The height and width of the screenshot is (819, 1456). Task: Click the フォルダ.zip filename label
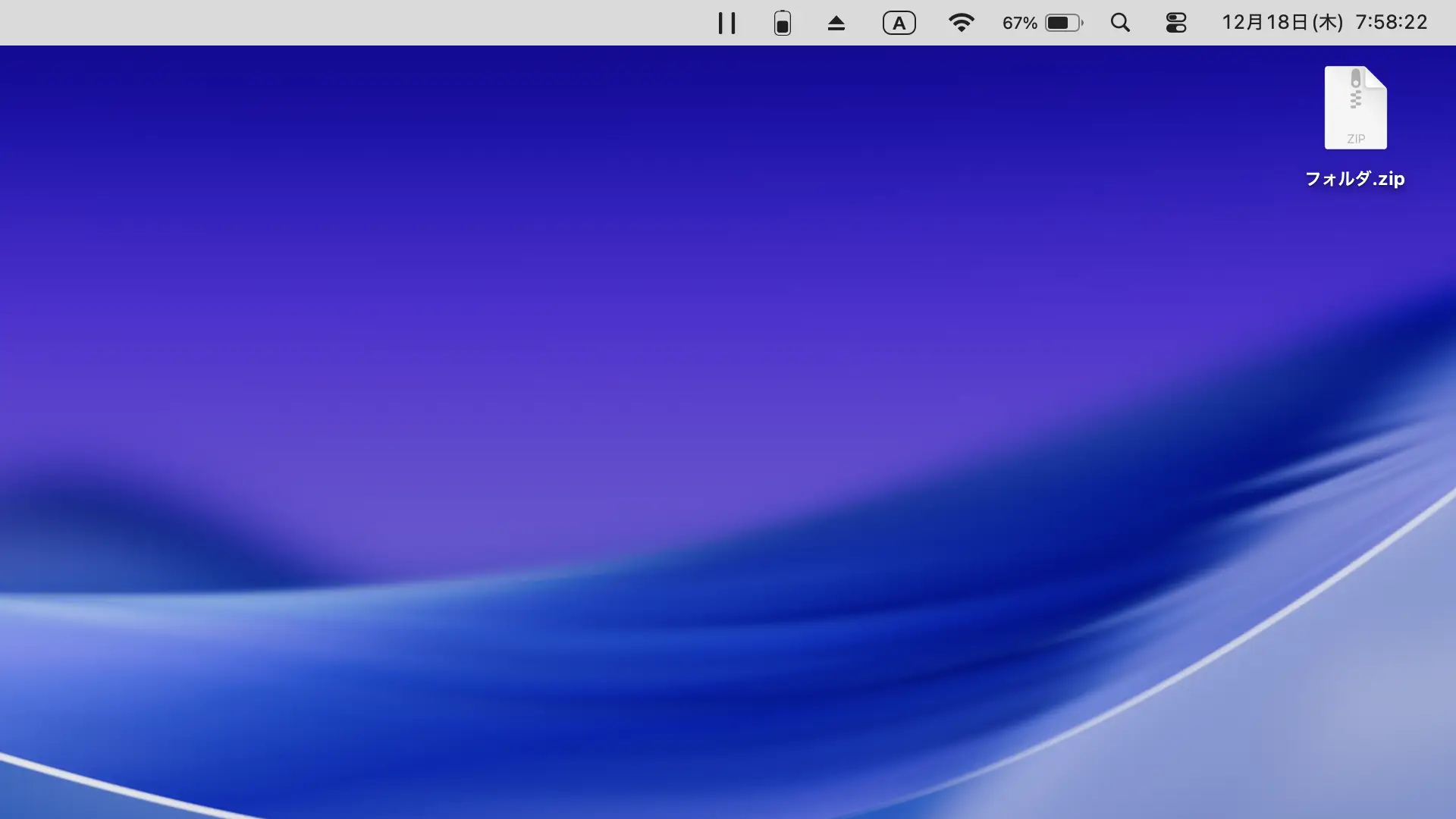click(1354, 179)
